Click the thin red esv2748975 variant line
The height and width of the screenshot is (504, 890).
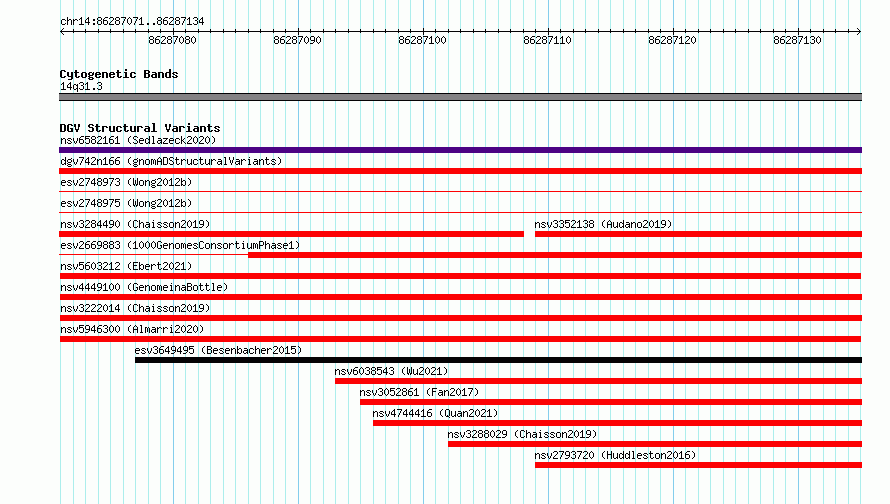point(460,213)
